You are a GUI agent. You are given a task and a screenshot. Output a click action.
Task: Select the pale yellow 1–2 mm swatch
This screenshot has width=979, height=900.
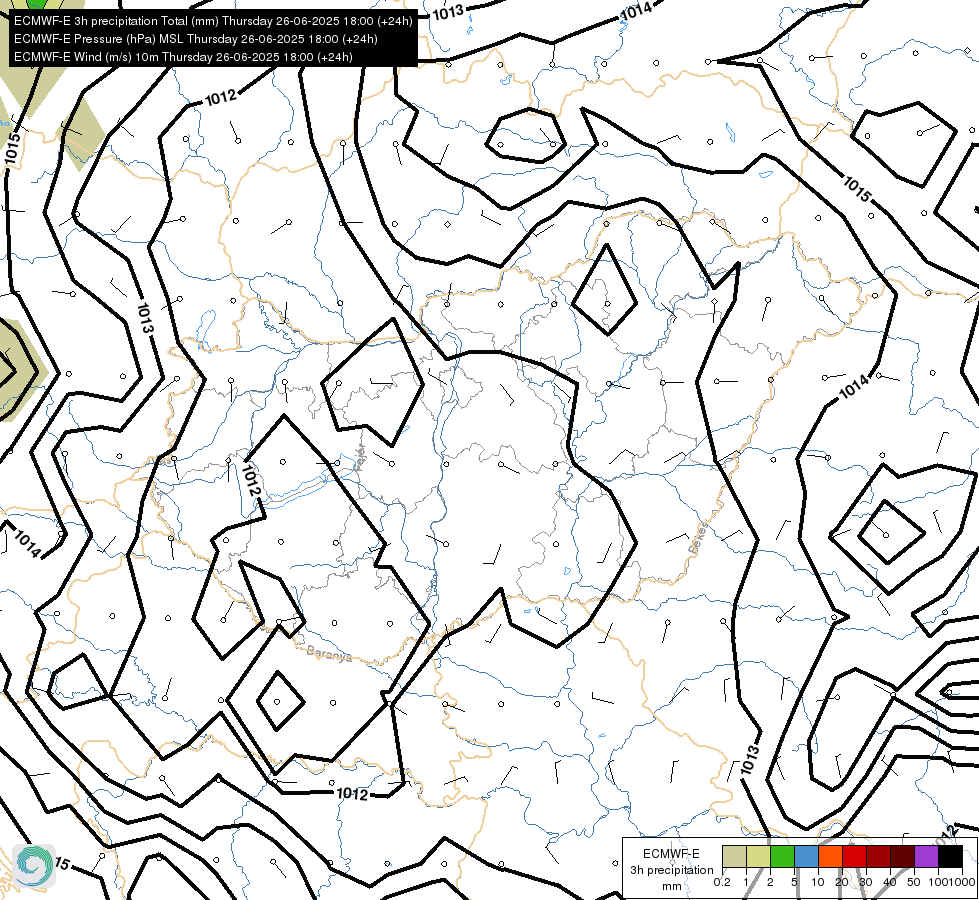[x=758, y=856]
